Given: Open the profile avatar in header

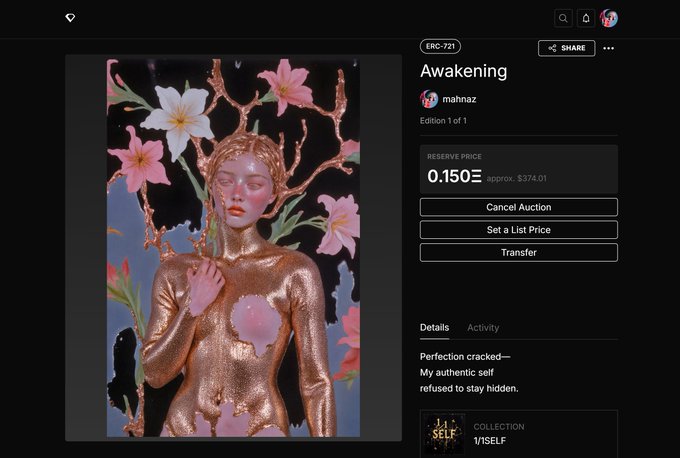Looking at the screenshot, I should coord(609,18).
